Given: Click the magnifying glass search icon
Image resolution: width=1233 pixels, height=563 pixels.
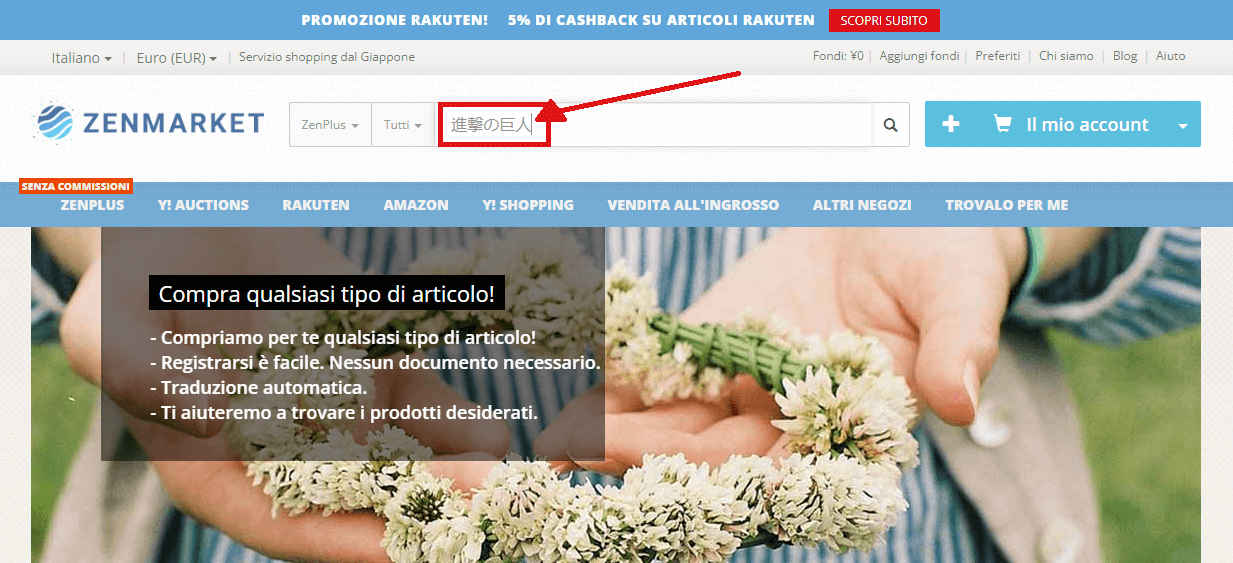Looking at the screenshot, I should click(890, 125).
